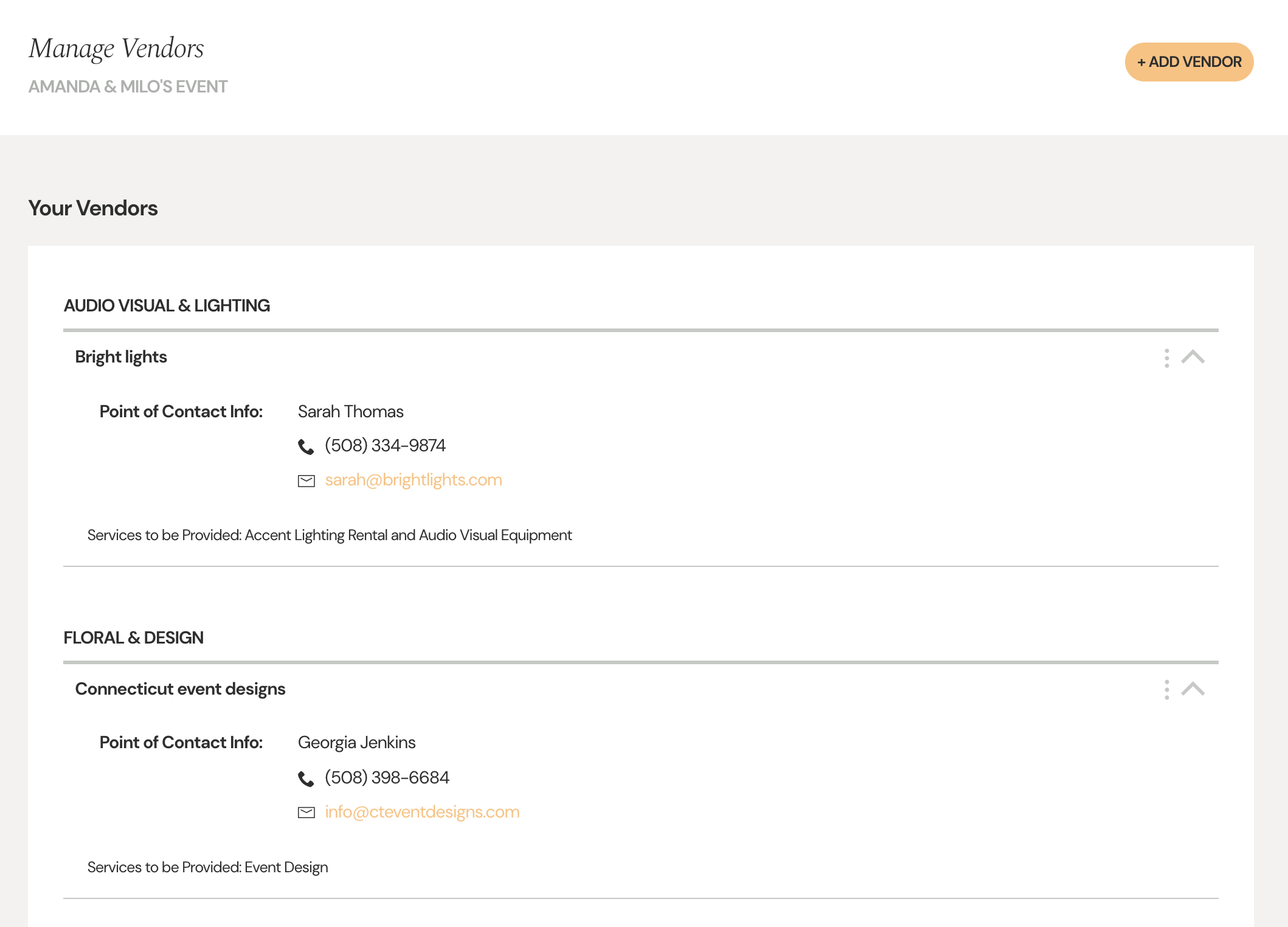Click phone number (508) 398-6684
Image resolution: width=1288 pixels, height=927 pixels.
point(387,777)
